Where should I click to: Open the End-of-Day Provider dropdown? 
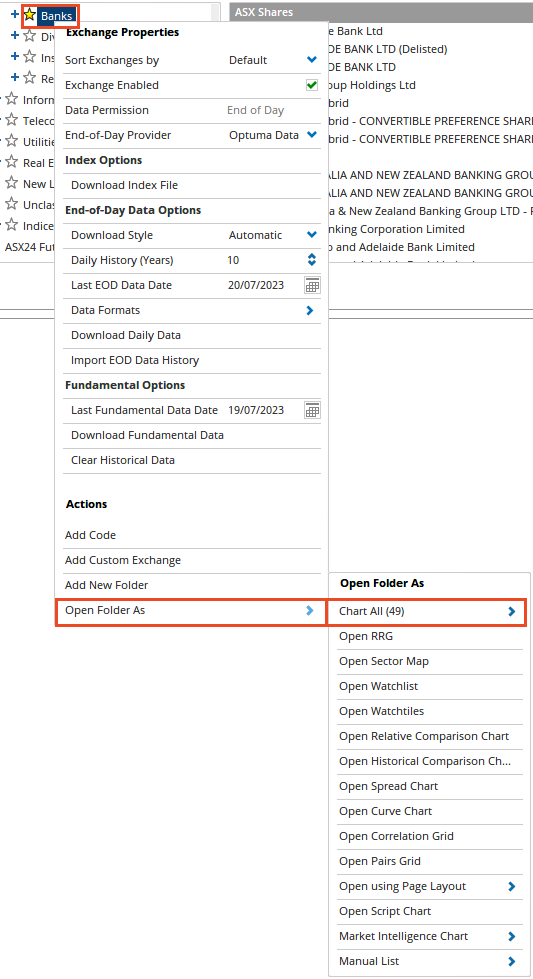pyautogui.click(x=312, y=135)
